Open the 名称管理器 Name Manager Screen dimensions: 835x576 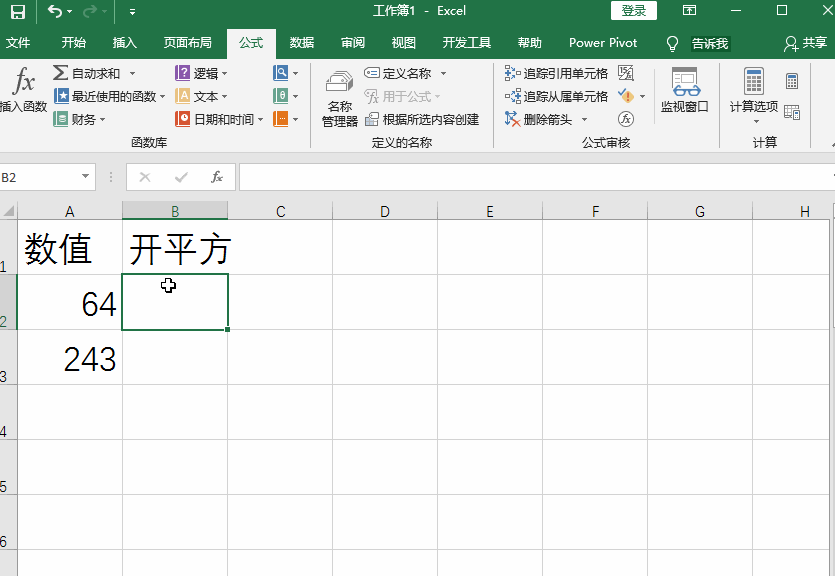340,98
